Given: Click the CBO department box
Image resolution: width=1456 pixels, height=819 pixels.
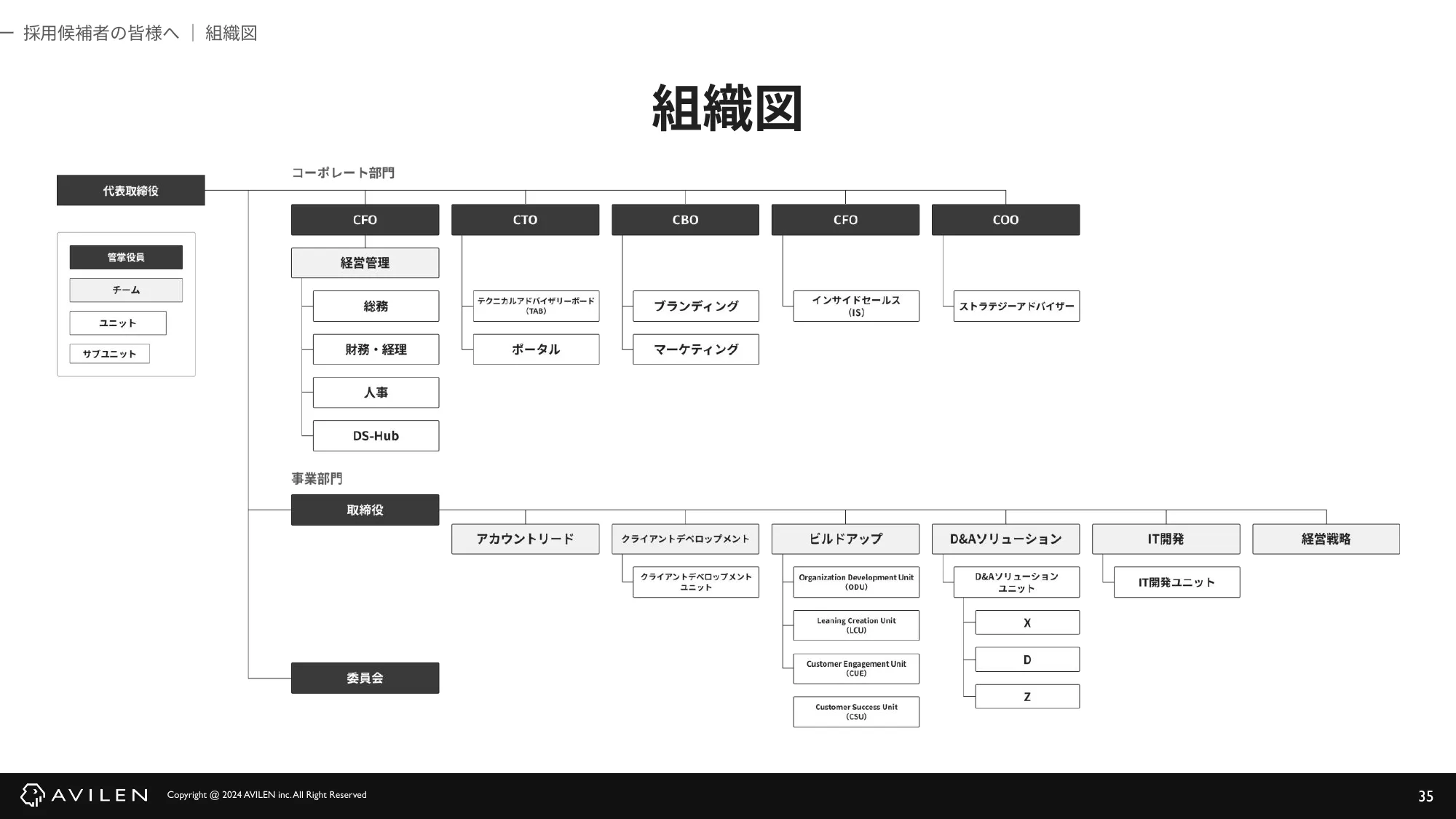Looking at the screenshot, I should (x=684, y=219).
